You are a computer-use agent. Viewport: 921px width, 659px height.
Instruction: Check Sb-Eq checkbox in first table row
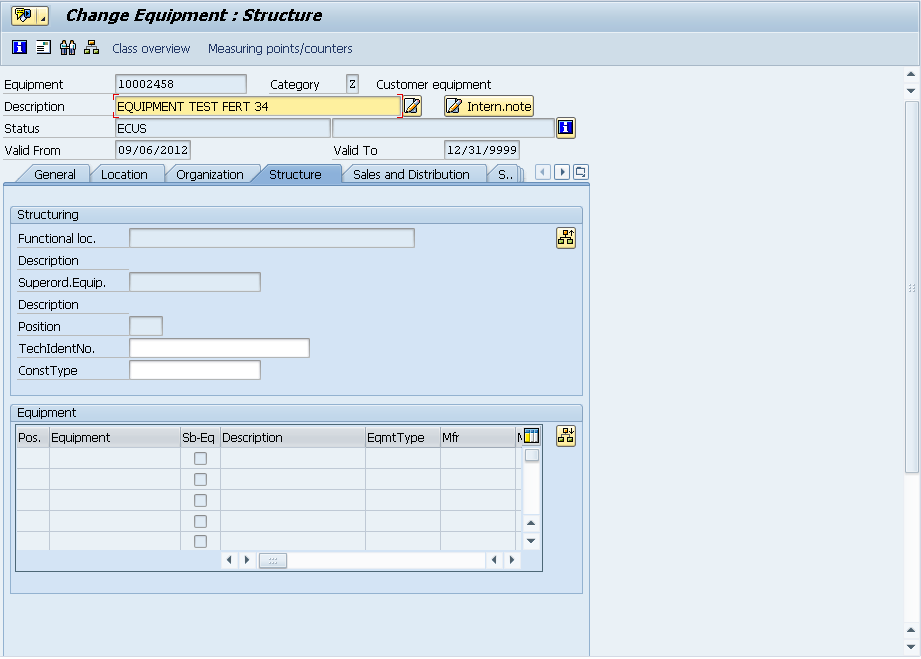pos(200,458)
